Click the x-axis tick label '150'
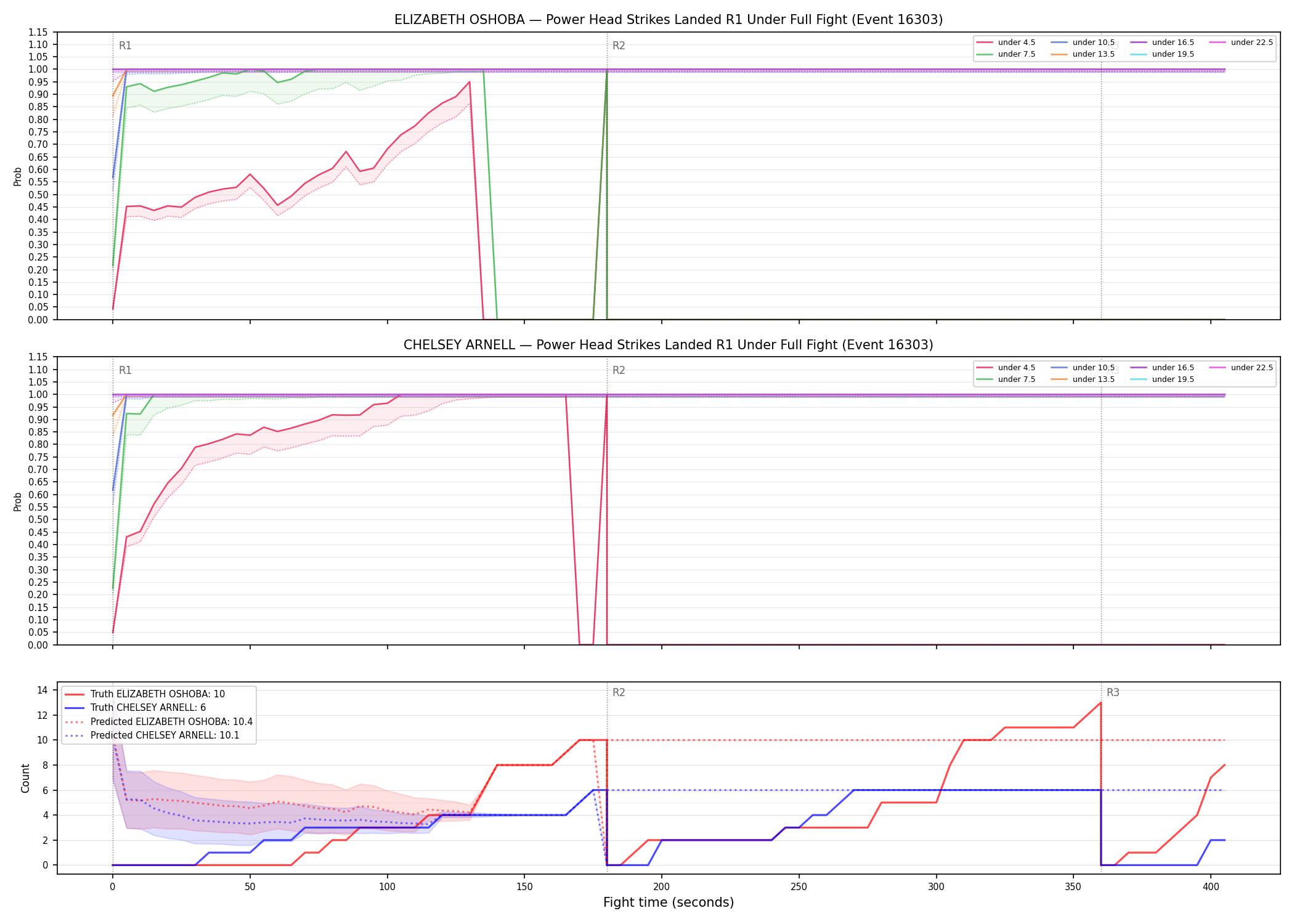Image resolution: width=1294 pixels, height=924 pixels. pos(524,886)
